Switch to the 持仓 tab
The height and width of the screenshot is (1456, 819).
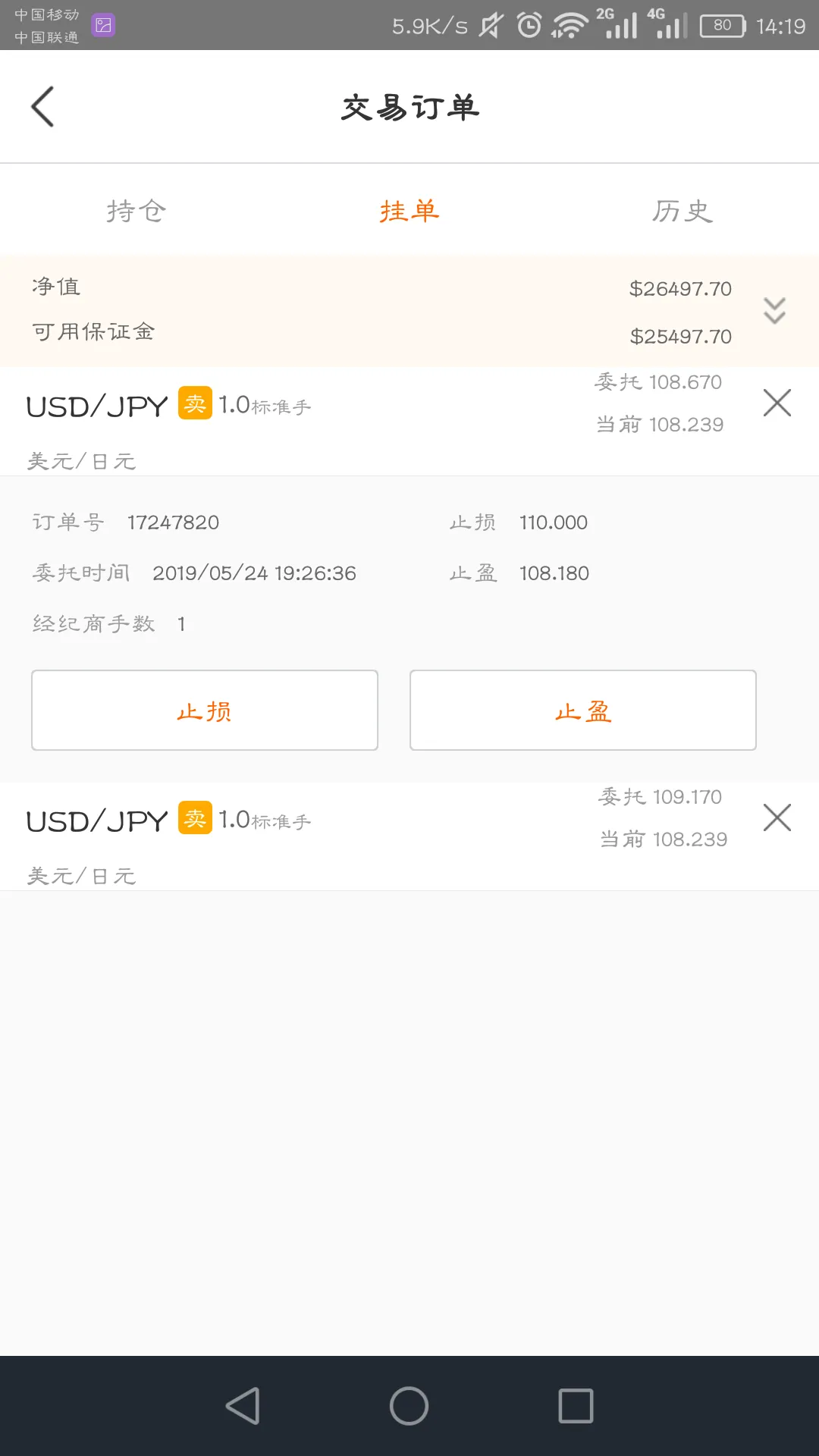coord(136,211)
